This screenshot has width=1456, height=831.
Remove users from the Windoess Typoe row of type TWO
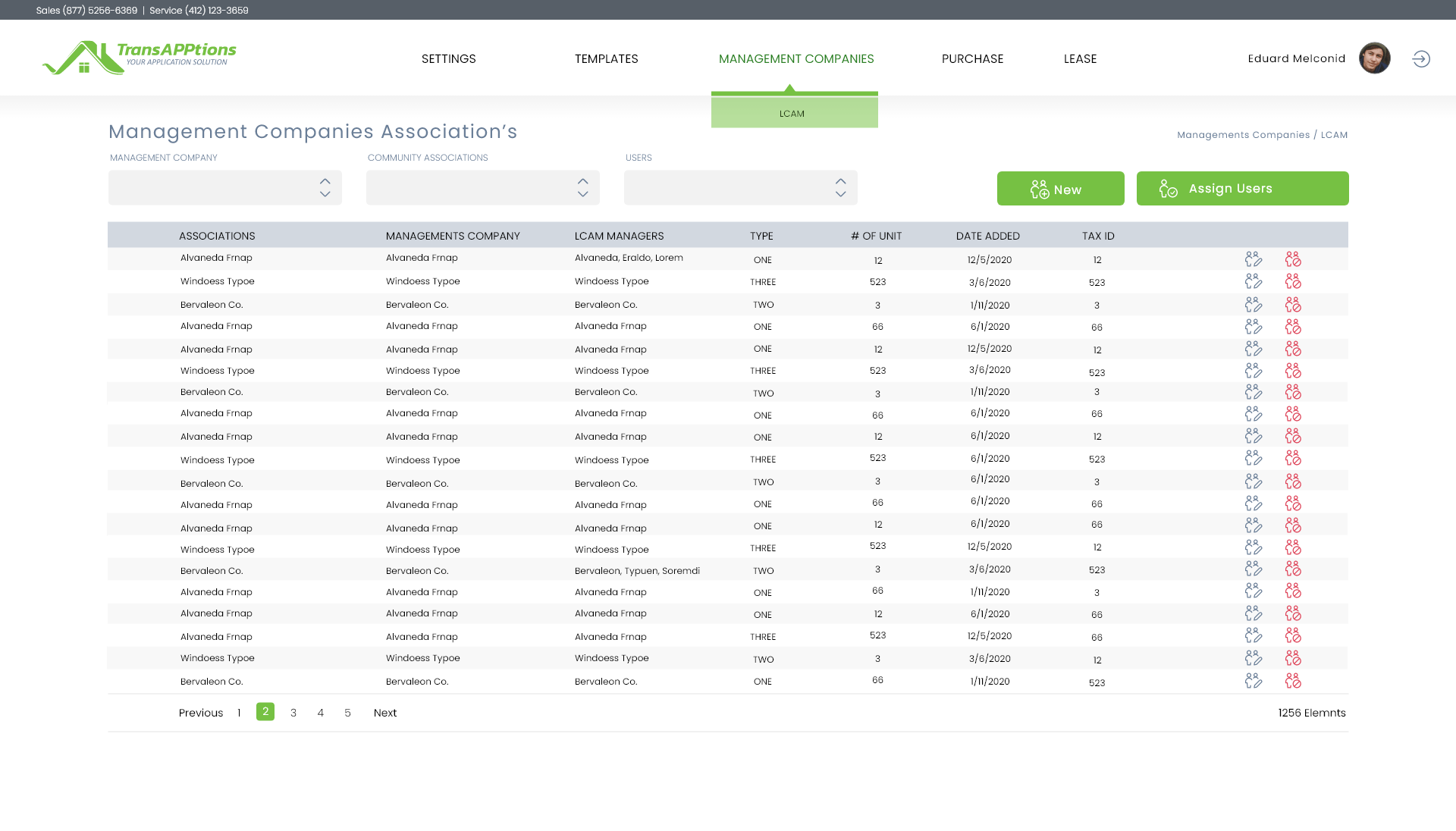pos(1293,658)
